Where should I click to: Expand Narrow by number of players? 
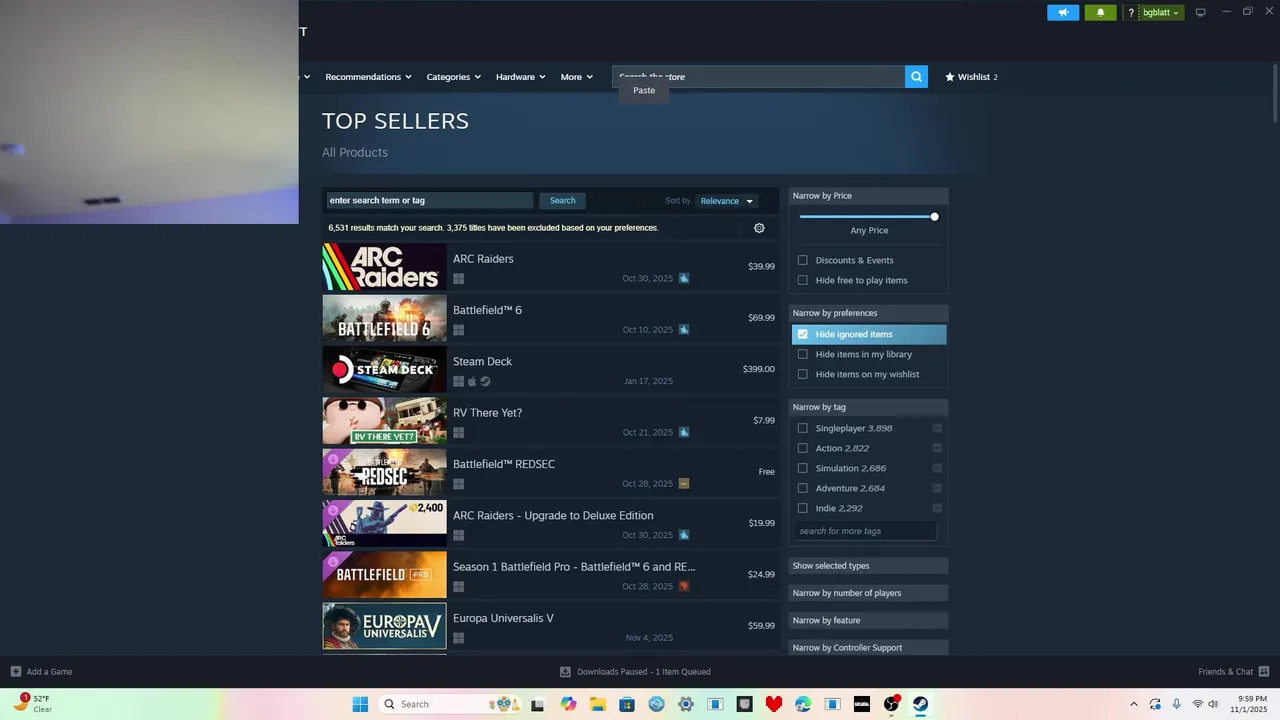[x=868, y=593]
